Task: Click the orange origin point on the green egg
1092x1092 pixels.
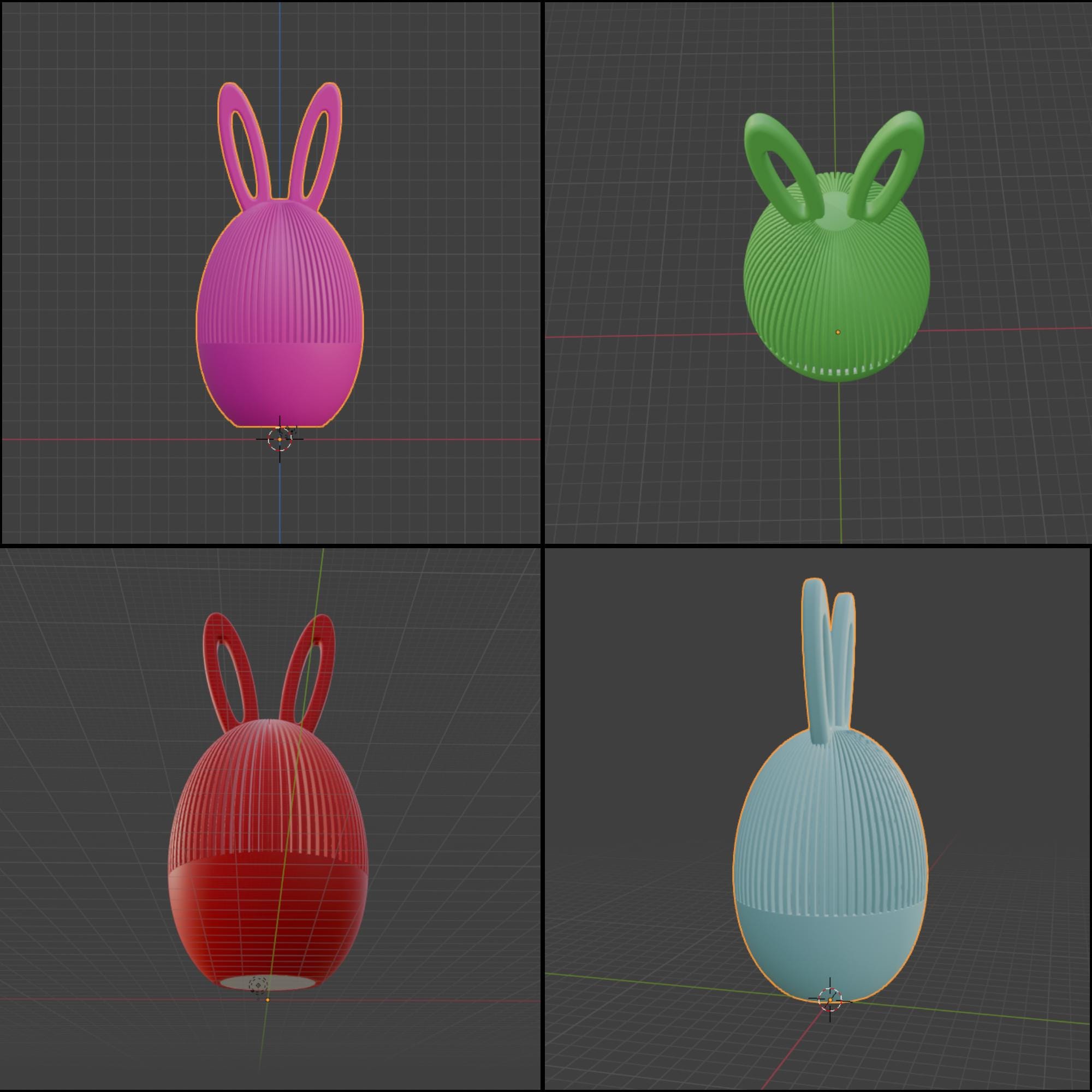Action: click(x=838, y=333)
